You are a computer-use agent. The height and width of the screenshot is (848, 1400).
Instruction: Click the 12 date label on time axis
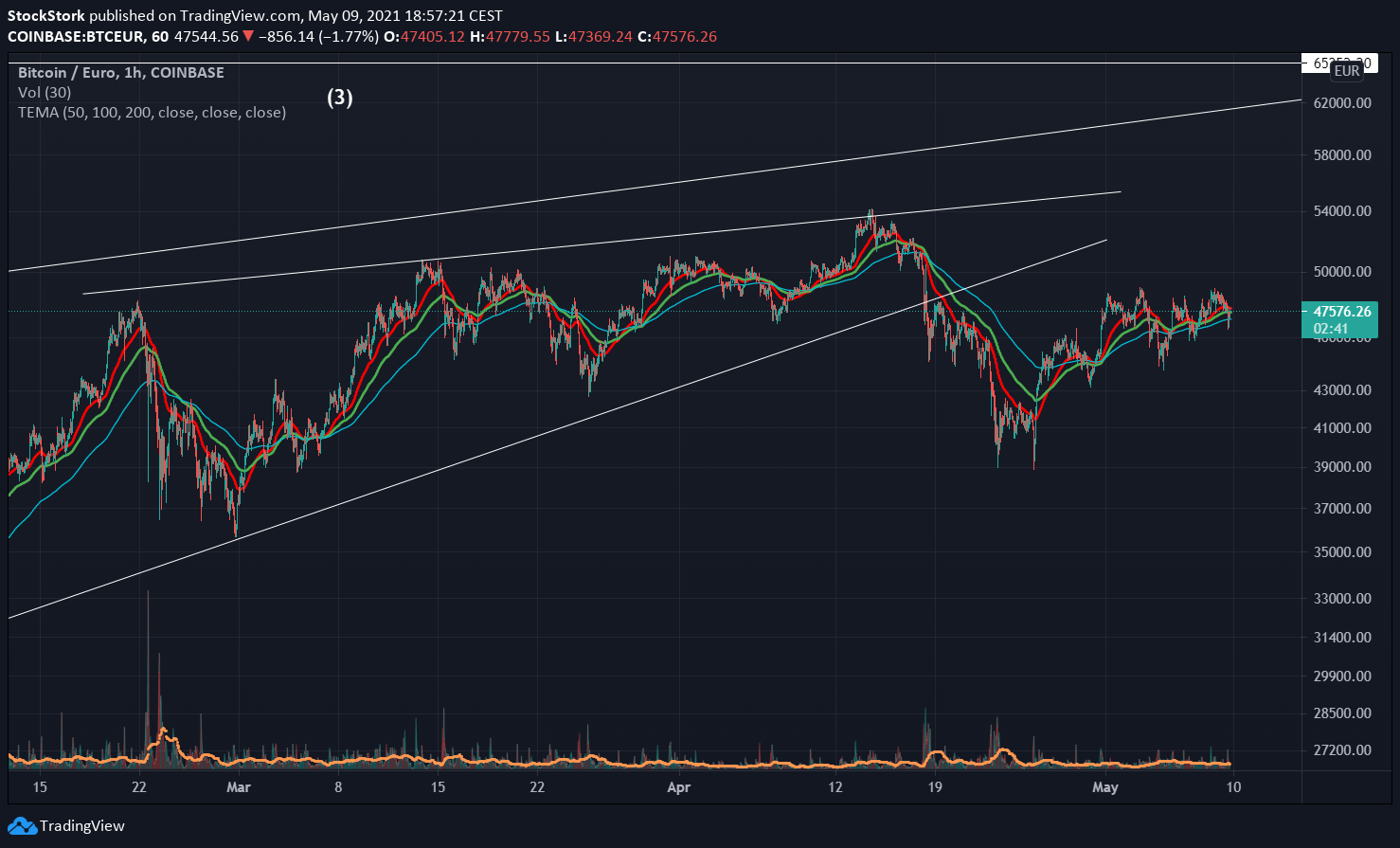835,787
